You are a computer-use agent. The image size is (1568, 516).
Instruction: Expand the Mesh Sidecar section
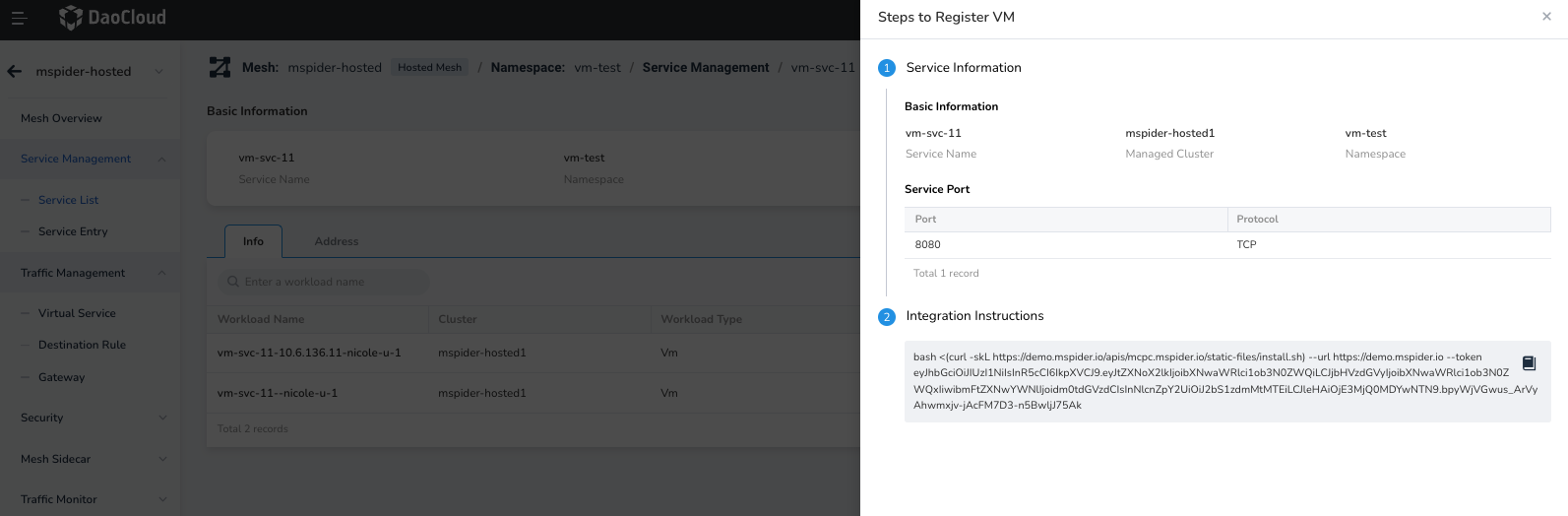[161, 459]
